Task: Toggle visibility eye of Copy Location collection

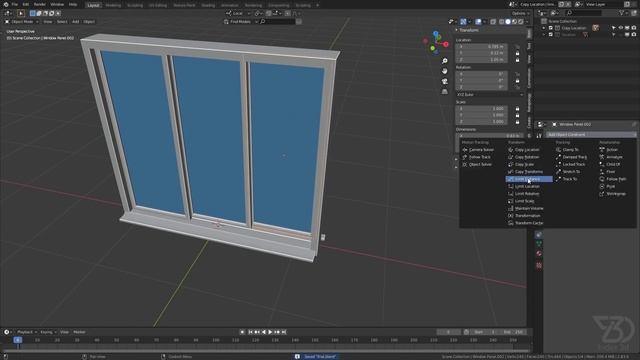Action: point(620,28)
